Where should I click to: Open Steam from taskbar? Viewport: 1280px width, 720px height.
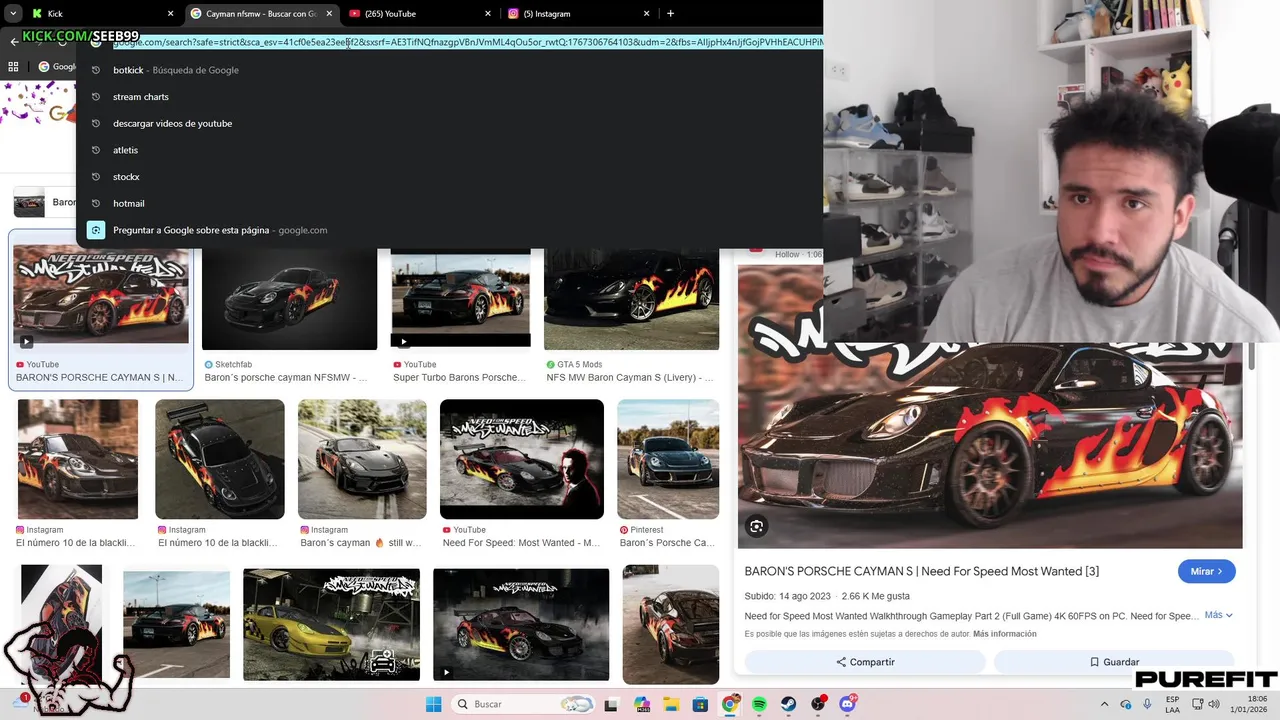click(789, 704)
